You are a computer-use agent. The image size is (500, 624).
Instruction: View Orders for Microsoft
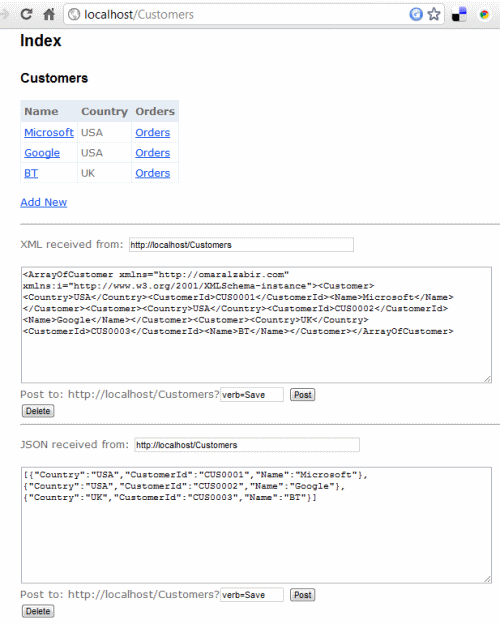[152, 133]
